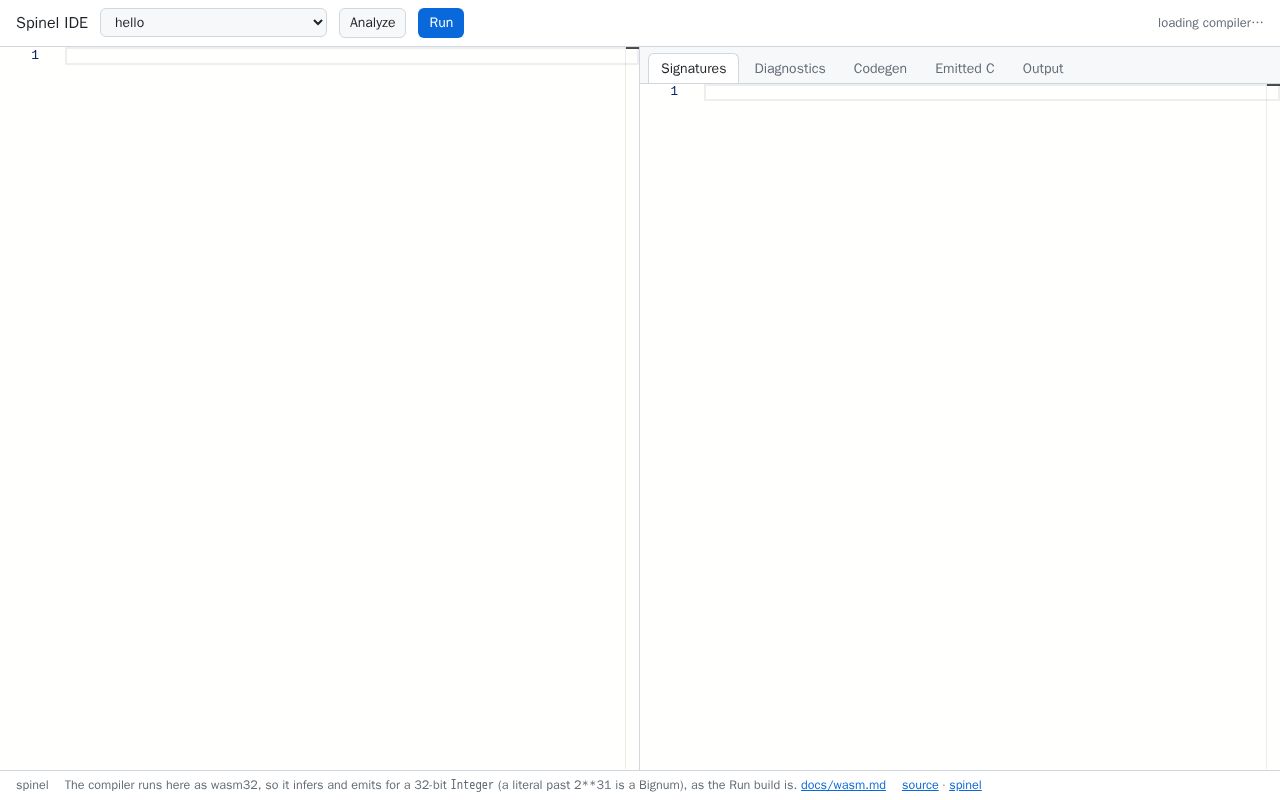The height and width of the screenshot is (800, 1280).
Task: View the Emitted C tab
Action: pyautogui.click(x=965, y=68)
